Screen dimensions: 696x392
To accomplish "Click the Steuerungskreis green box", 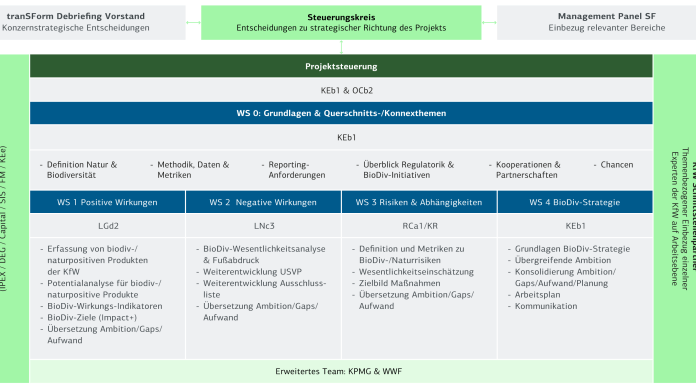I will tap(341, 23).
